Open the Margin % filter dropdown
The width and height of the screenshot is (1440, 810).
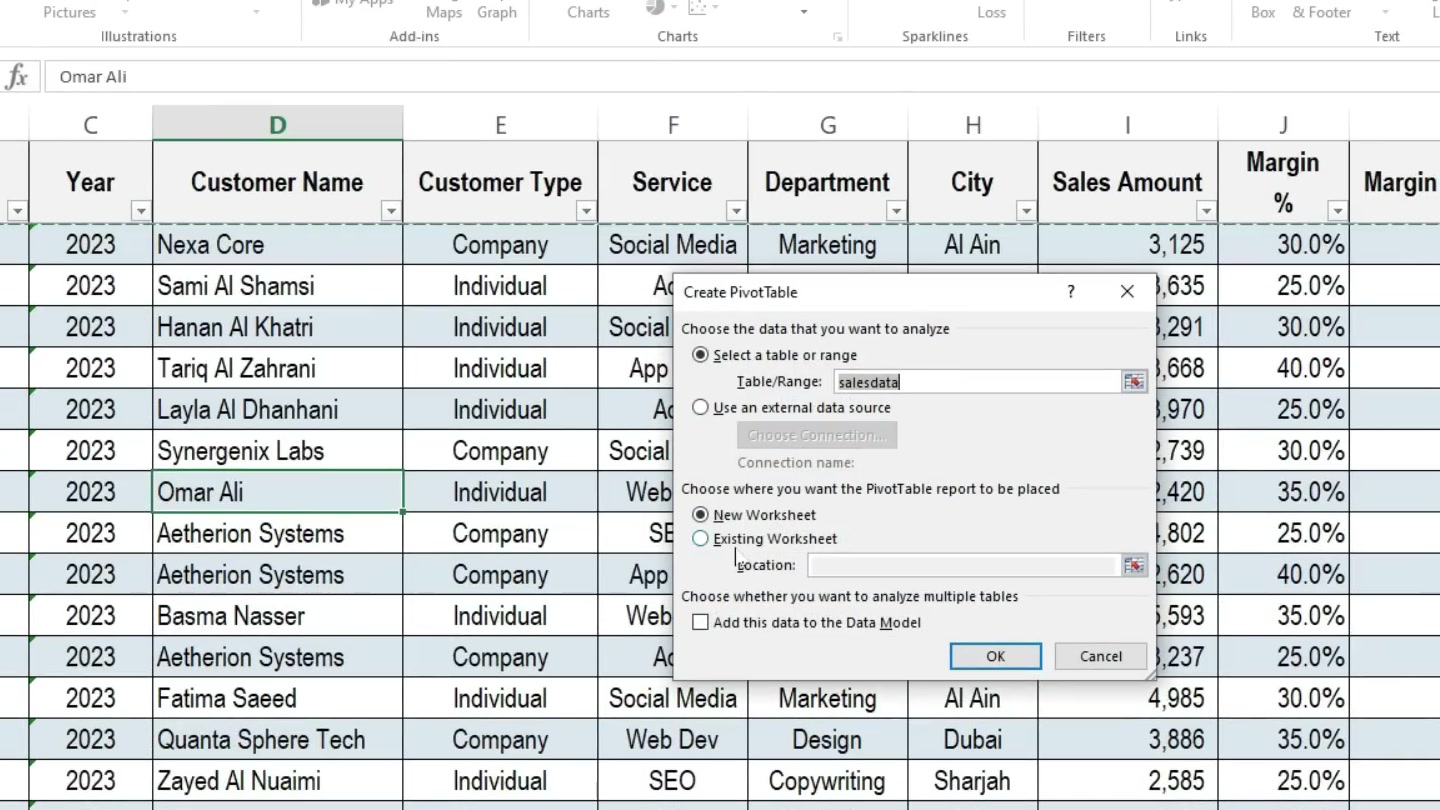point(1337,211)
